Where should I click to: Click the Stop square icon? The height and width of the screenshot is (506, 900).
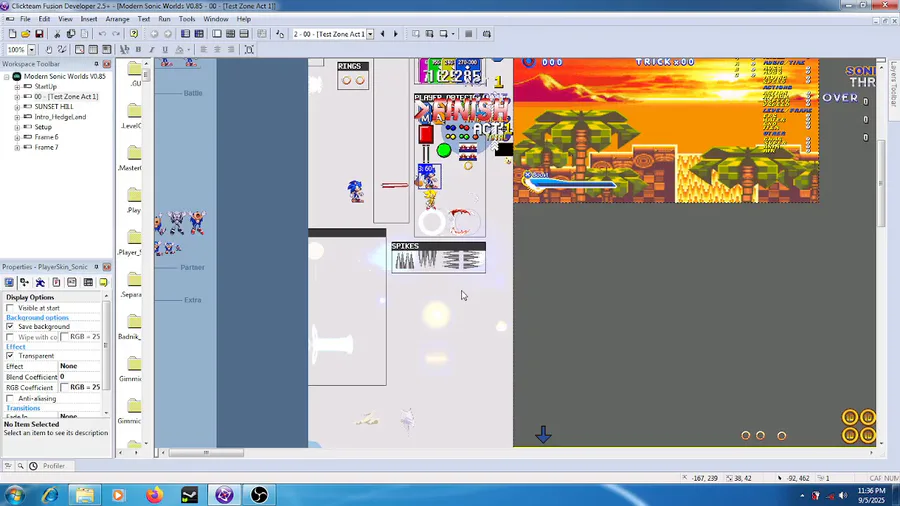[x=468, y=34]
